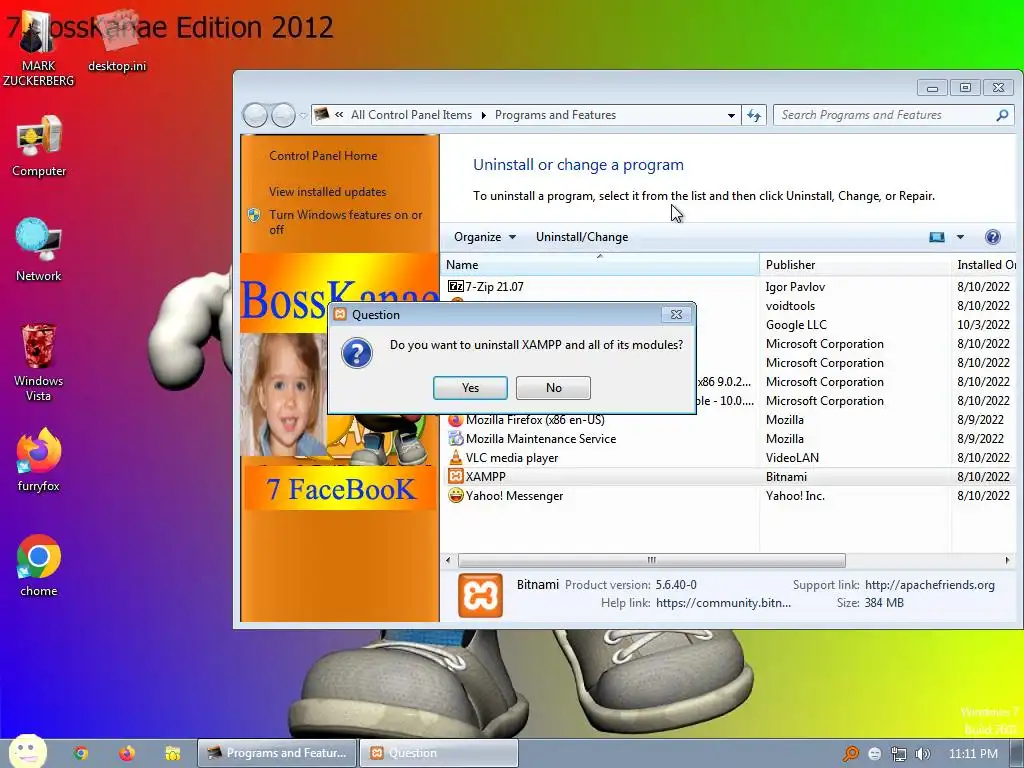Click the Igor Pavlov publisher cell

(x=795, y=287)
